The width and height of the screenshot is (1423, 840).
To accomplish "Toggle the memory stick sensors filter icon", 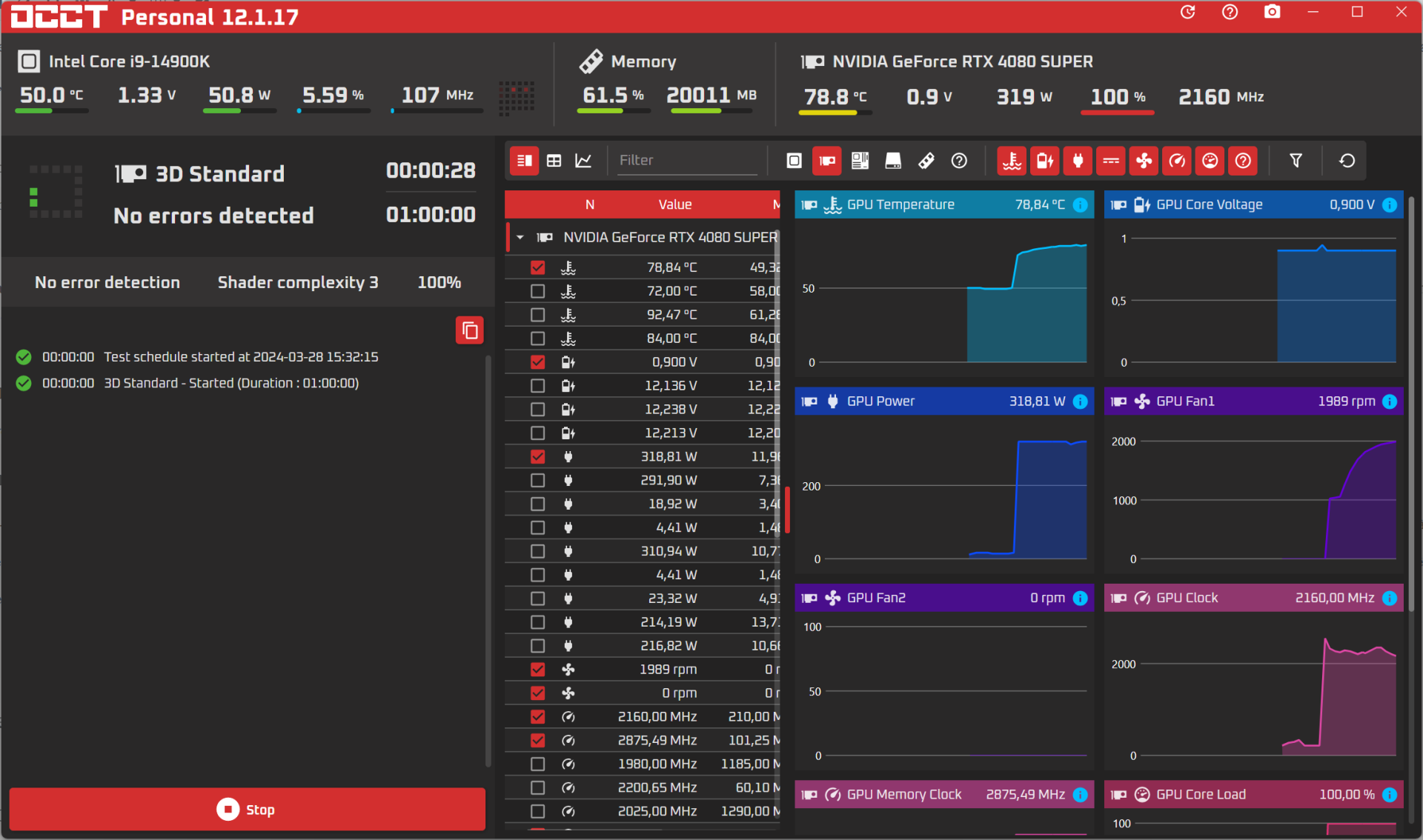I will coord(926,161).
